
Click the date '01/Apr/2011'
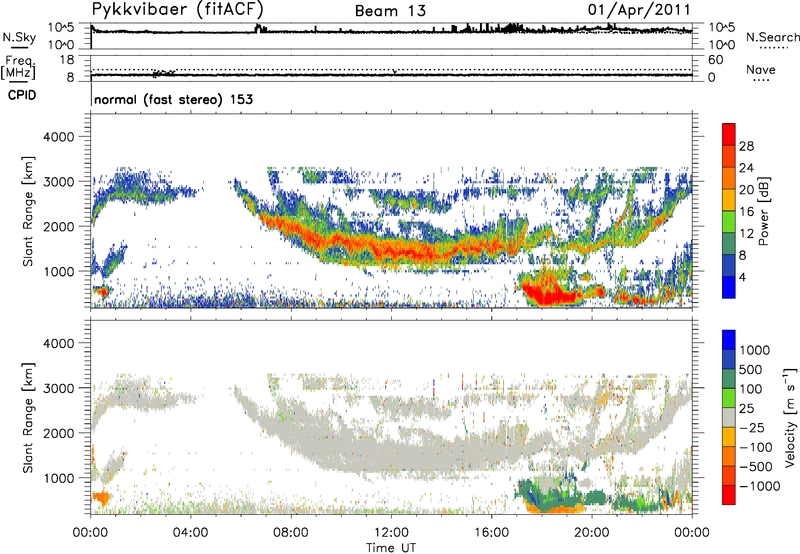pos(639,10)
